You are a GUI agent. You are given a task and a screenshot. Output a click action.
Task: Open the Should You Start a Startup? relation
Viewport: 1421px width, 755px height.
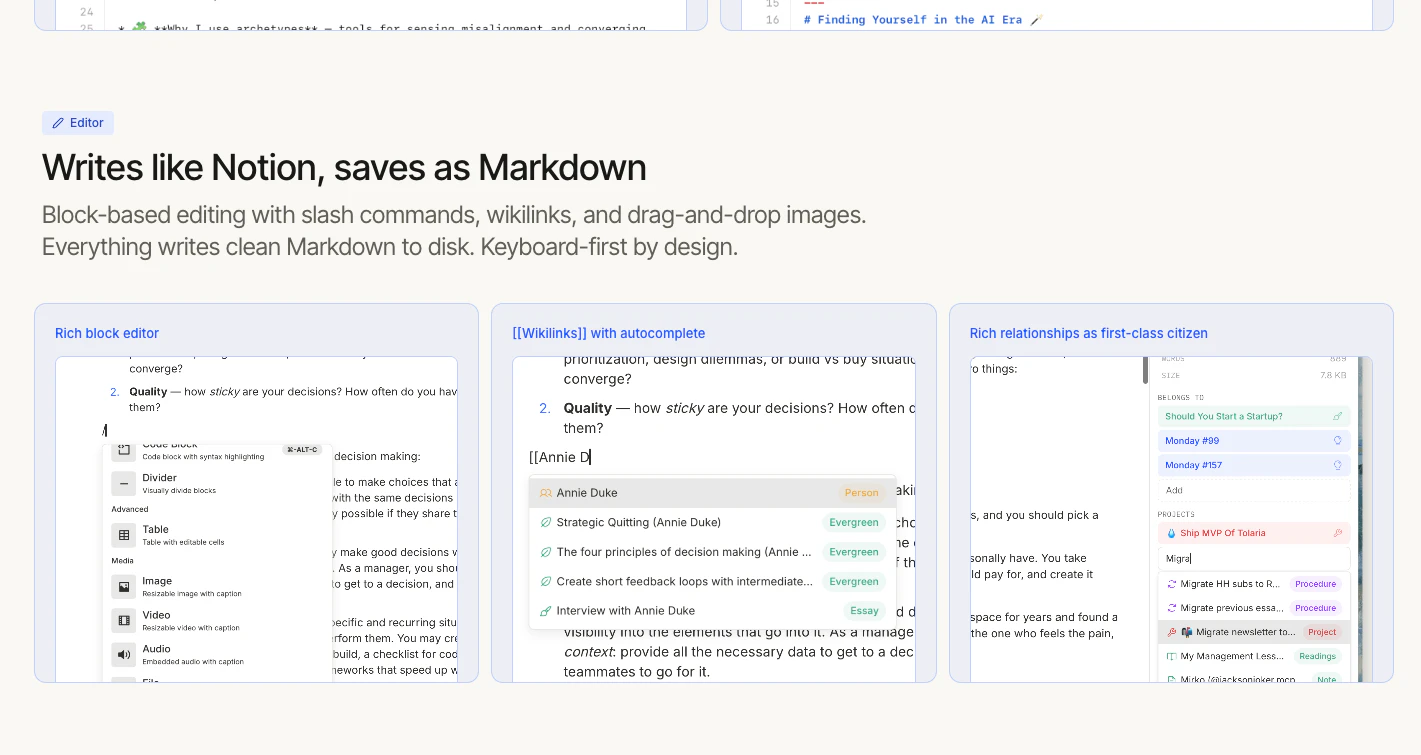click(1254, 416)
